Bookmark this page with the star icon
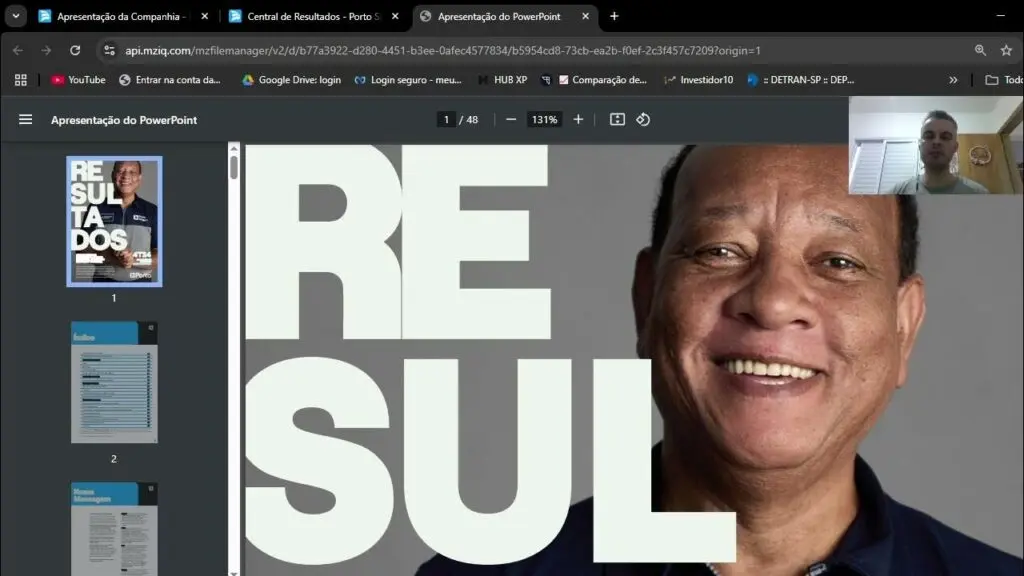1024x576 pixels. pos(1006,50)
